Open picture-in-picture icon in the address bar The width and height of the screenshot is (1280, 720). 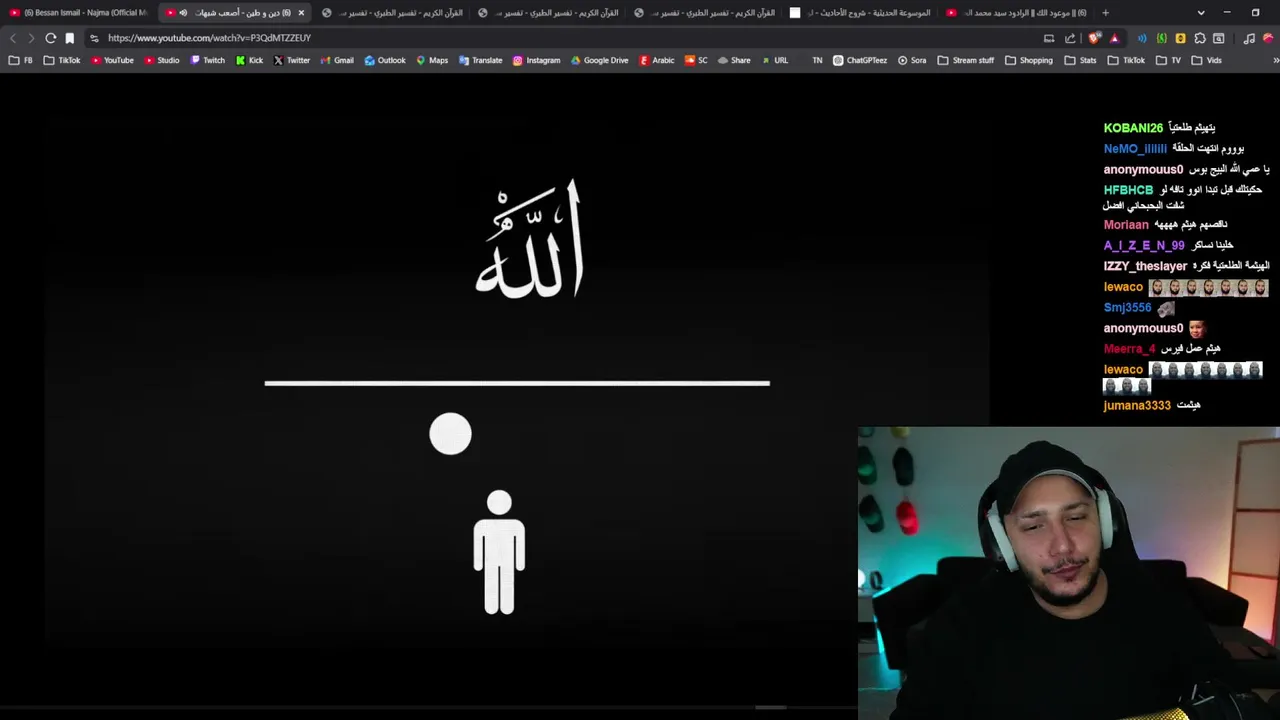(x=1049, y=38)
